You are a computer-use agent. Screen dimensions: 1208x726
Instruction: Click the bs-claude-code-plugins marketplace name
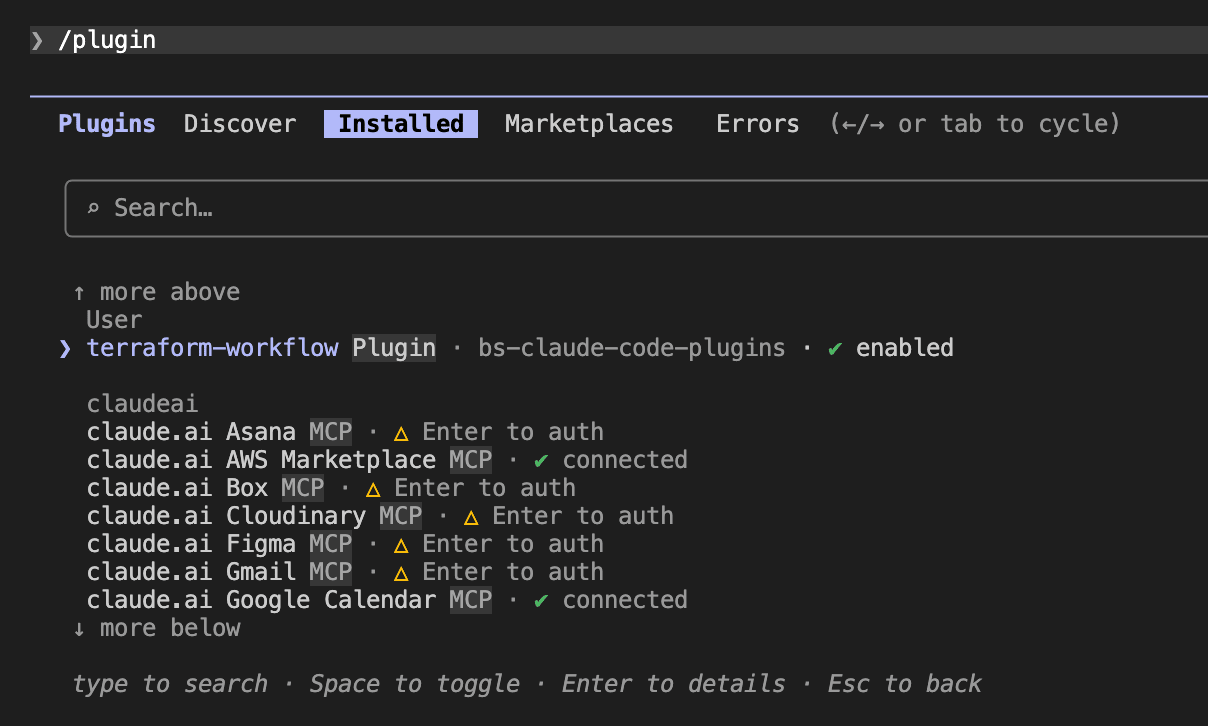[x=634, y=347]
